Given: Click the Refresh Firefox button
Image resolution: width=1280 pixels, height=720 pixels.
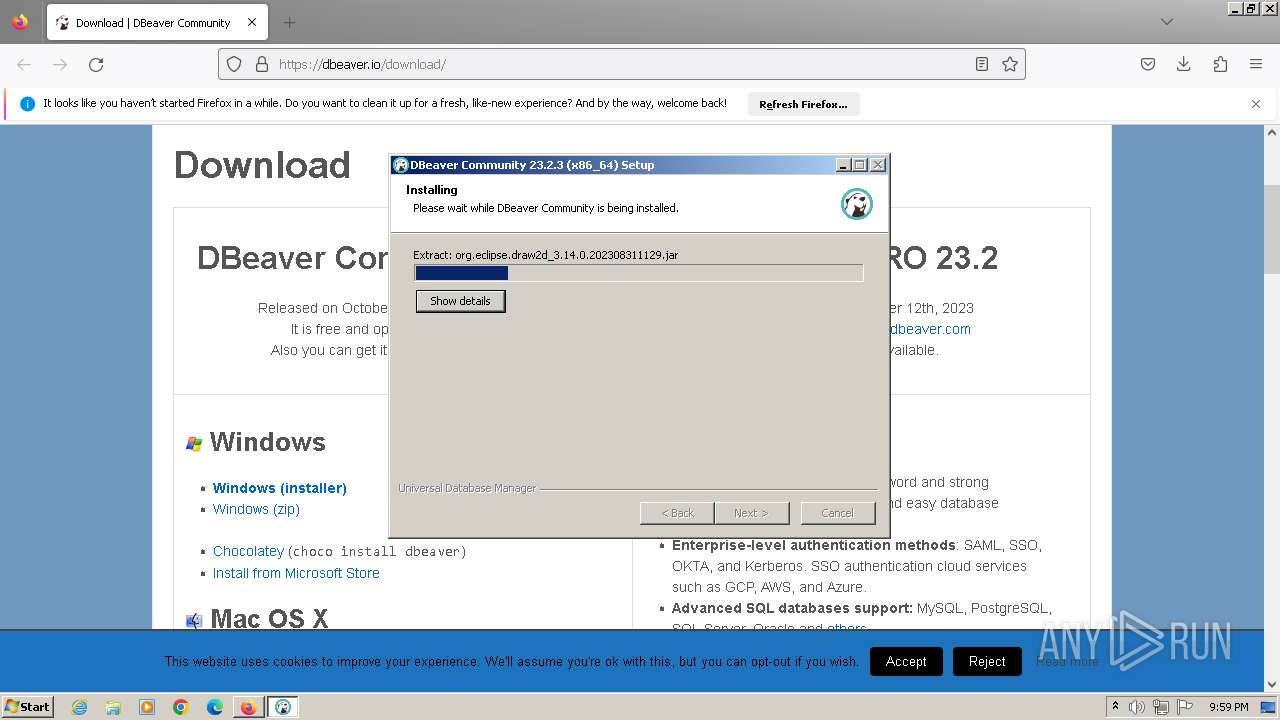Looking at the screenshot, I should point(803,104).
